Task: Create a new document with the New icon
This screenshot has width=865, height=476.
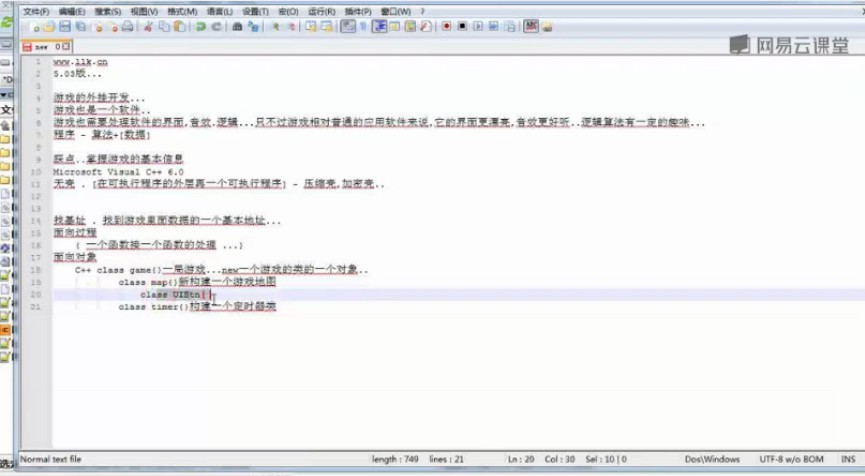Action: [x=34, y=26]
